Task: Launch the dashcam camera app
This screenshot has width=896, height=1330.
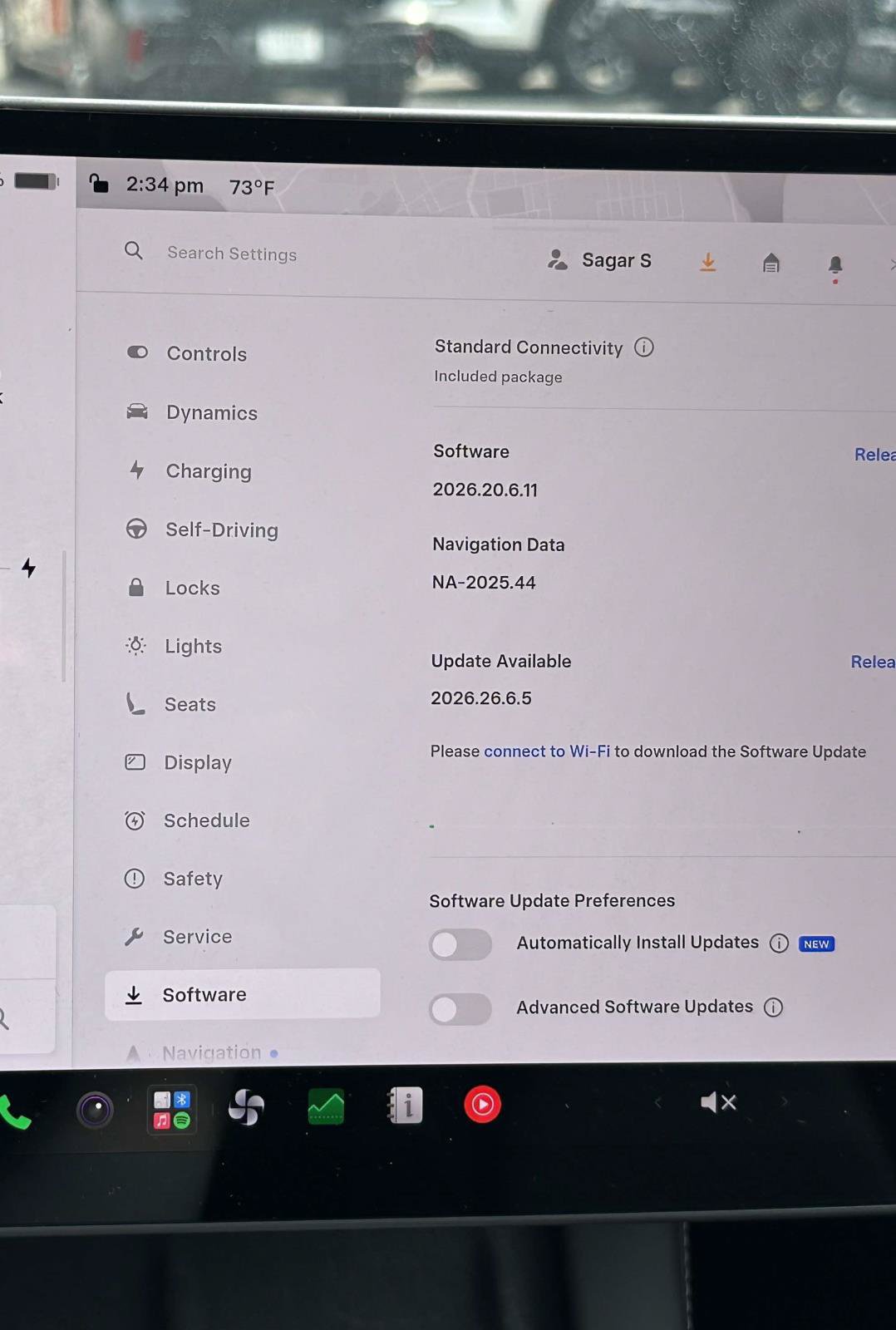Action: point(95,1109)
